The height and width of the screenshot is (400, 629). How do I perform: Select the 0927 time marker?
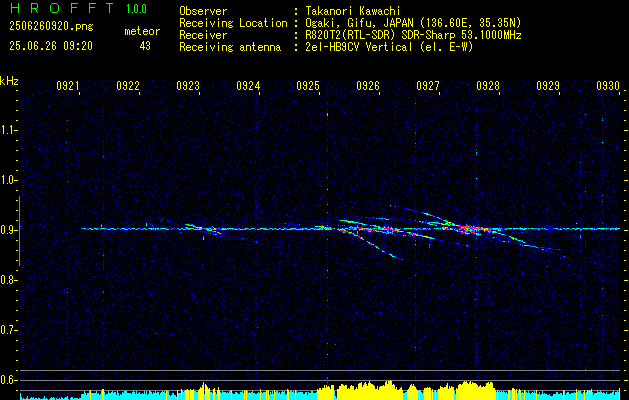click(x=428, y=86)
